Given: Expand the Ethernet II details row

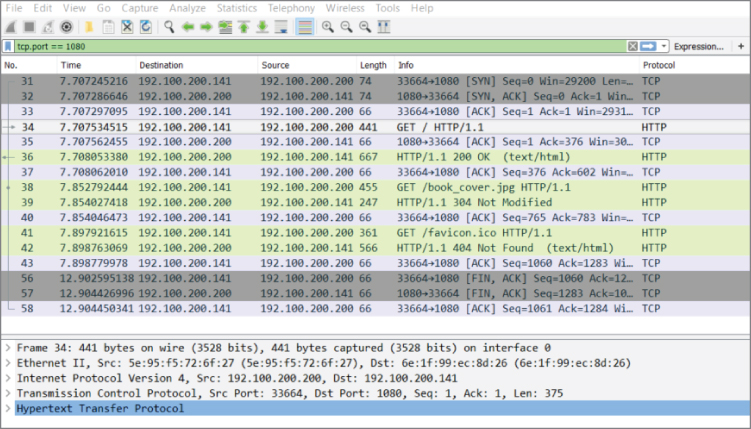Looking at the screenshot, I should (x=8, y=363).
